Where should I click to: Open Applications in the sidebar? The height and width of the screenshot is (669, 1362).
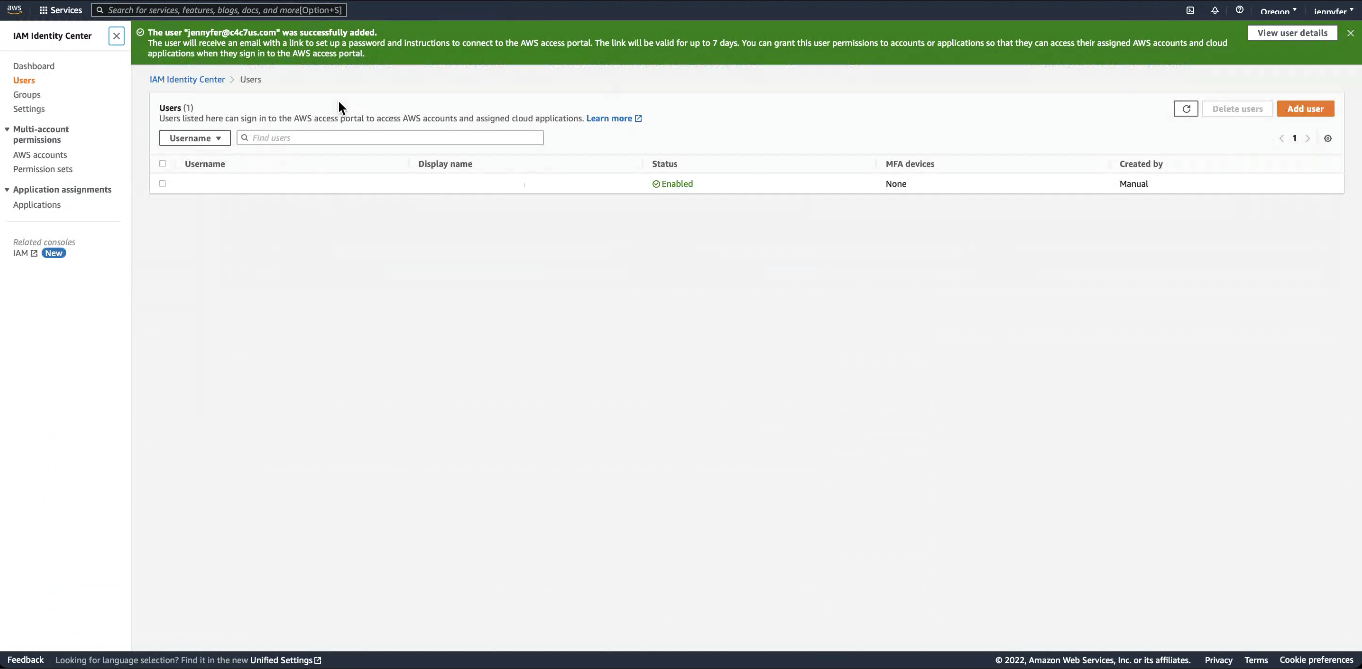[37, 205]
